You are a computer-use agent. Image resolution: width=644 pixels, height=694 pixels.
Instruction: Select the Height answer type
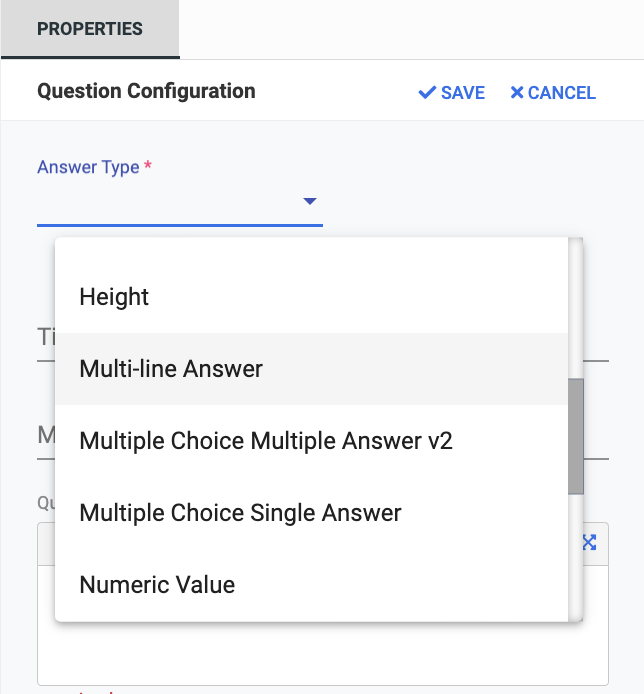point(114,297)
